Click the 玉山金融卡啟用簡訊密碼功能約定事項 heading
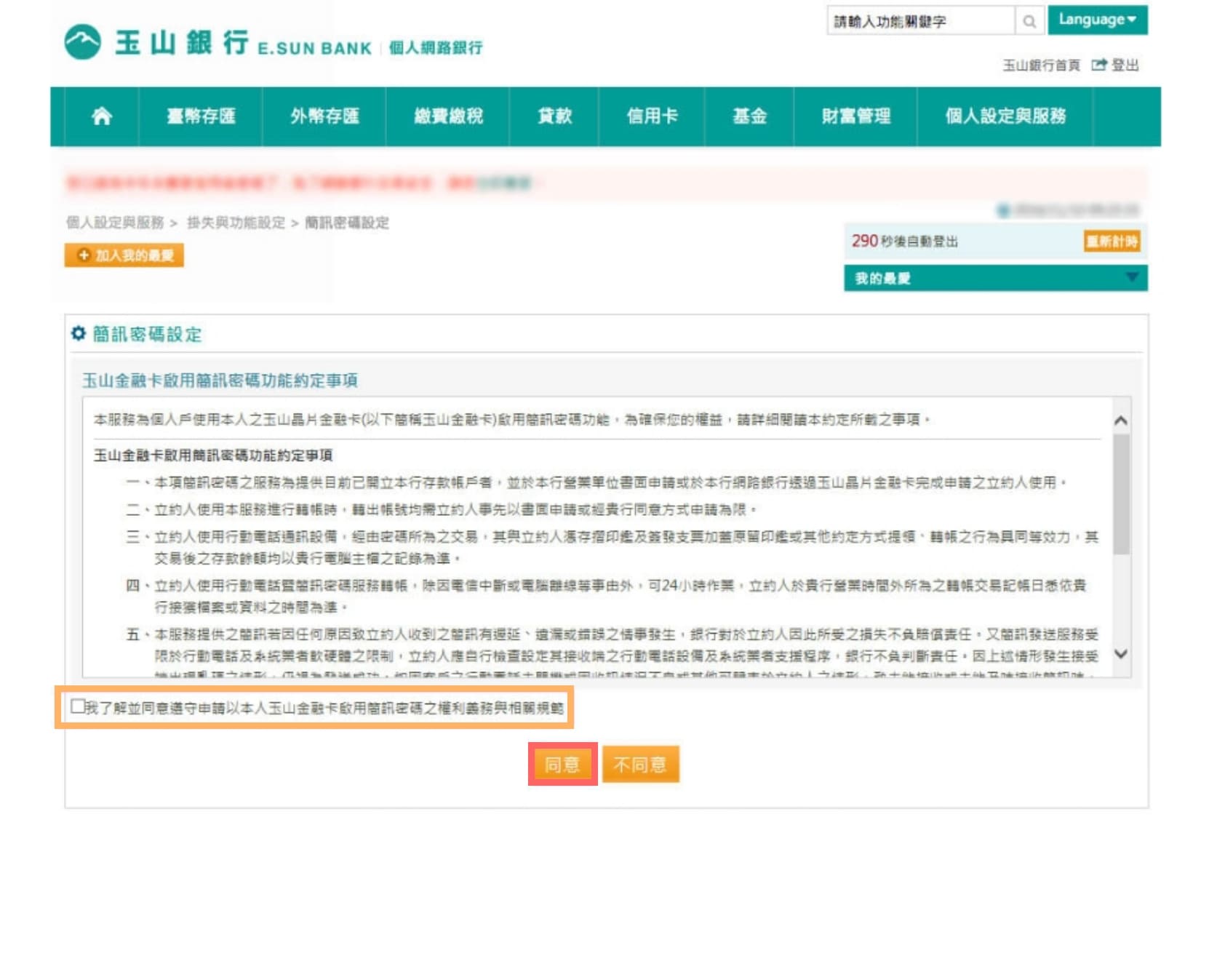The image size is (1209, 980). (x=220, y=381)
